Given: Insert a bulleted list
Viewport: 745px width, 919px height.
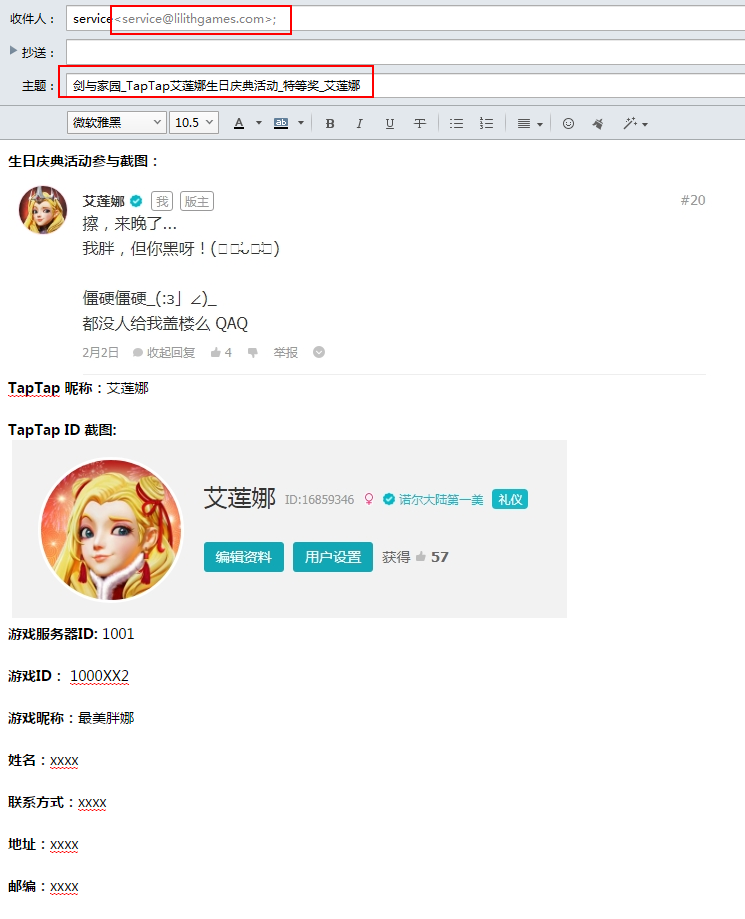Looking at the screenshot, I should [x=456, y=123].
